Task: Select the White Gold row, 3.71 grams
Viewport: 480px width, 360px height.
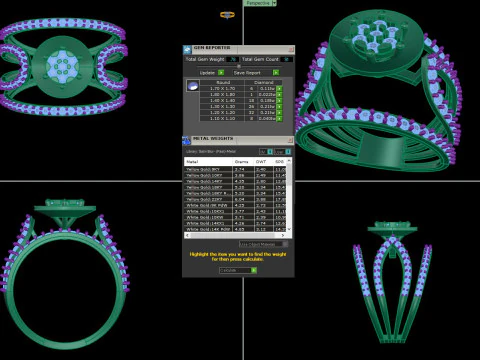Action: pyautogui.click(x=235, y=217)
